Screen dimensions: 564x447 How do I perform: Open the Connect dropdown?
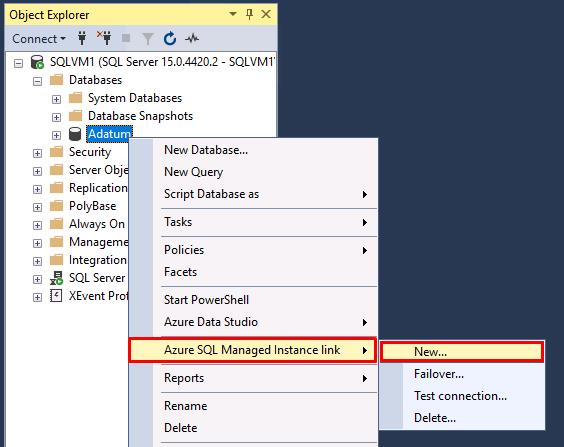(x=39, y=38)
